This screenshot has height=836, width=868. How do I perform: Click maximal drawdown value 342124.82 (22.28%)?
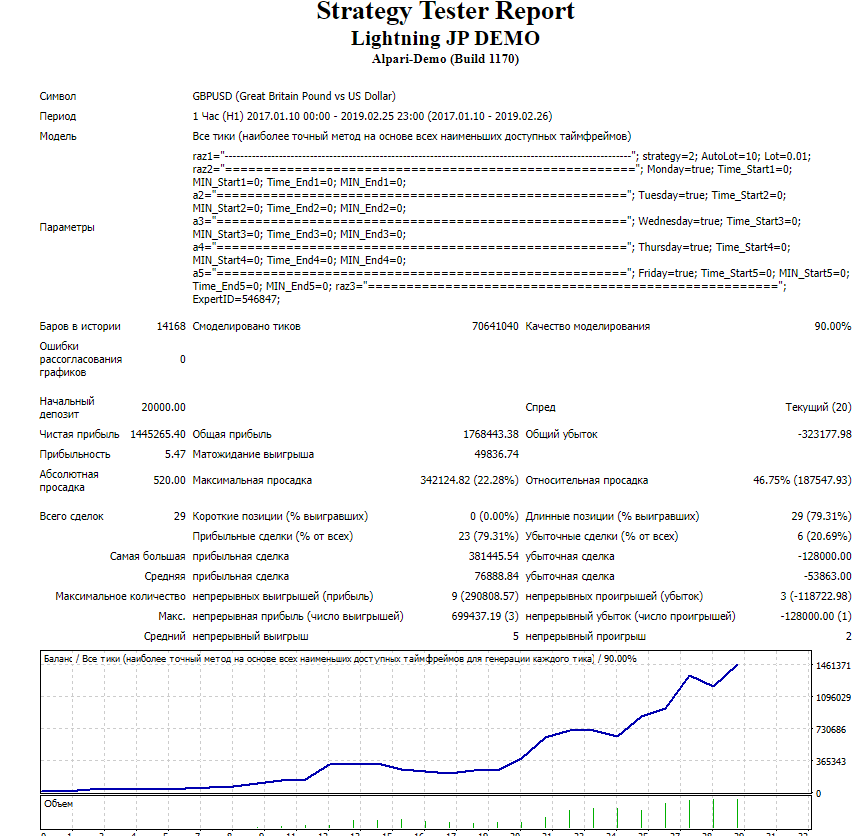click(x=469, y=480)
